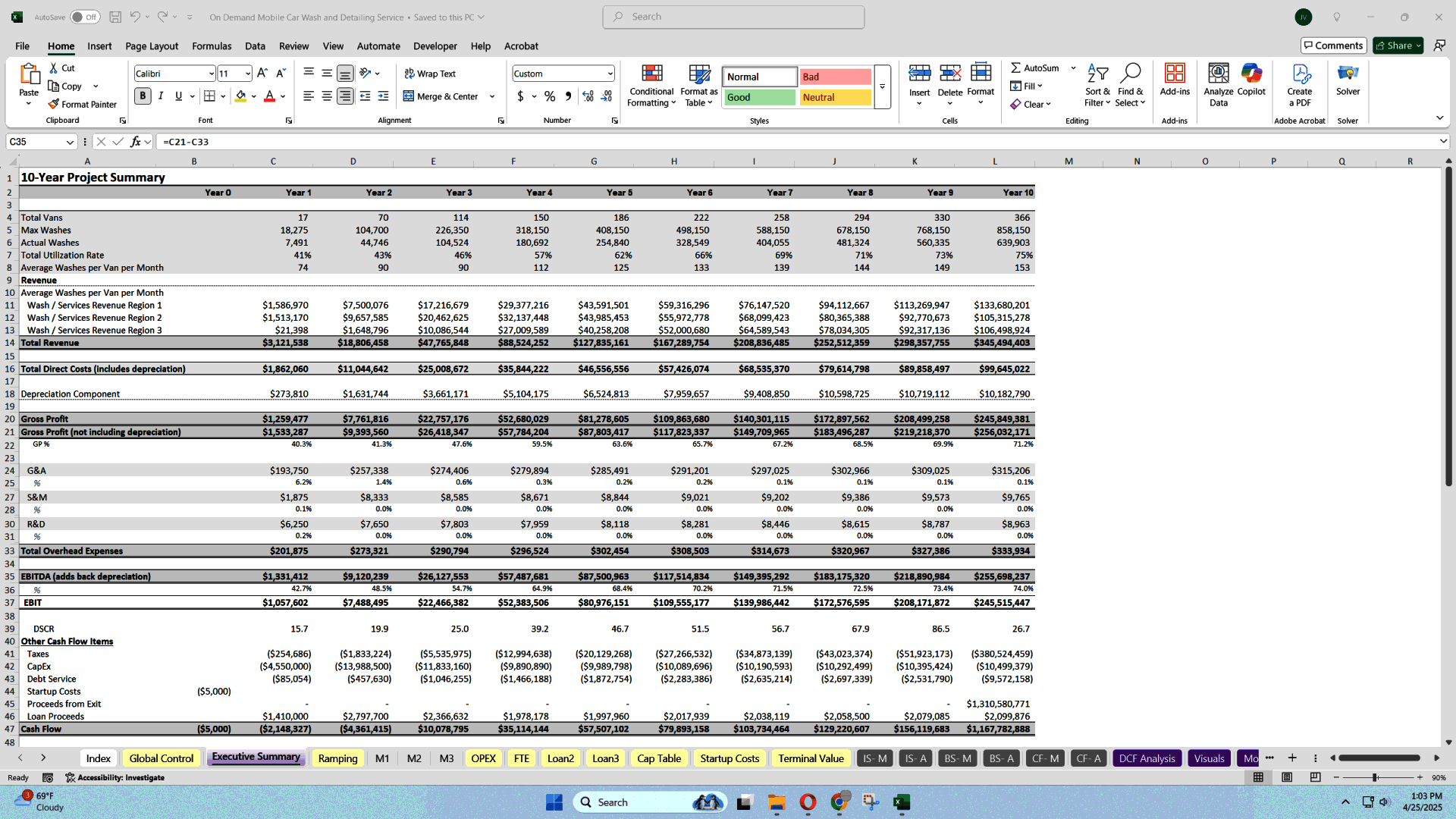Viewport: 1456px width, 819px height.
Task: Click the Share button
Action: [1398, 45]
